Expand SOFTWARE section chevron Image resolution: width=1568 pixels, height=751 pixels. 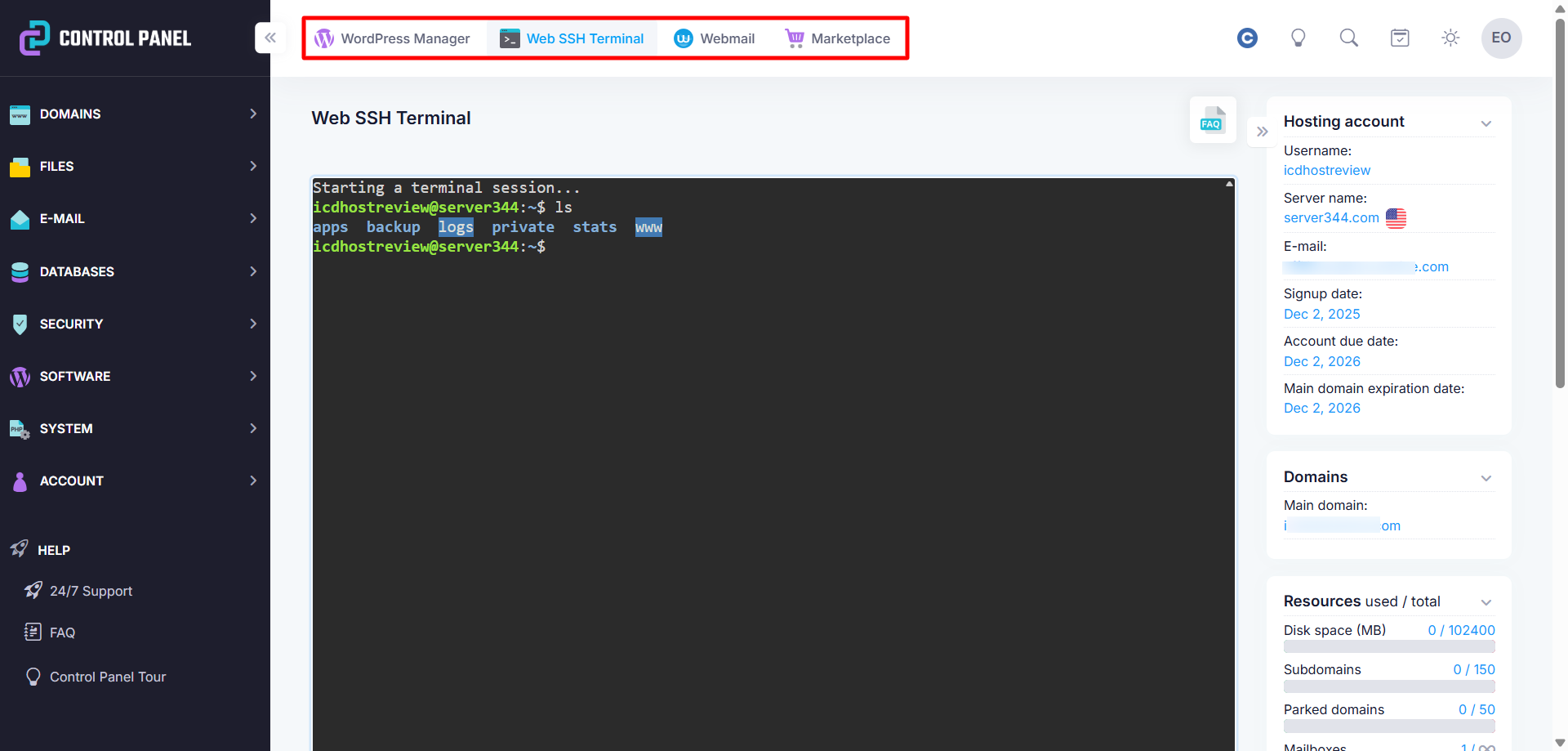pos(253,376)
